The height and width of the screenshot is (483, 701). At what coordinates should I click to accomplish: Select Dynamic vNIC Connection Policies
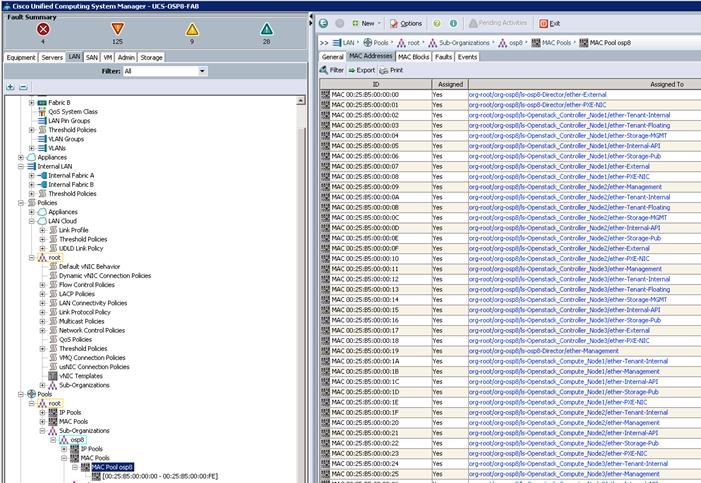pyautogui.click(x=105, y=275)
